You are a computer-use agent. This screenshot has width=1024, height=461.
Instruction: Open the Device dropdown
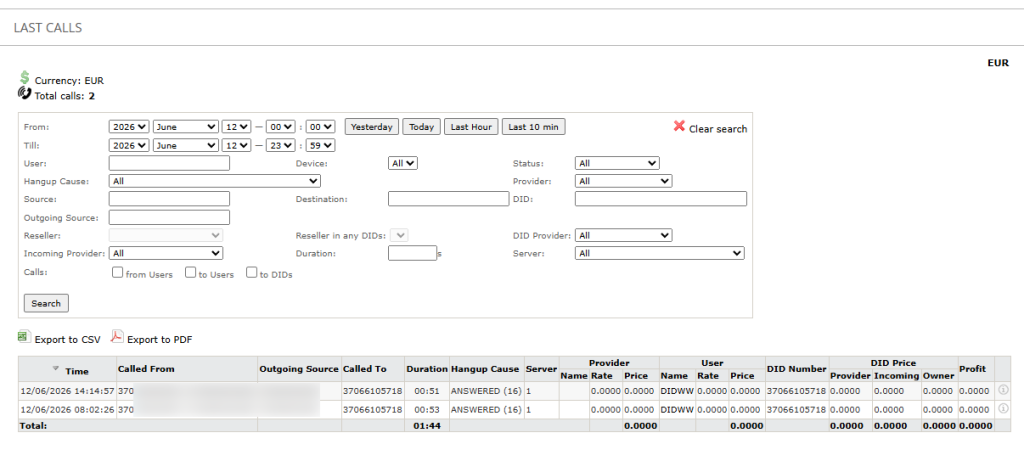tap(403, 163)
